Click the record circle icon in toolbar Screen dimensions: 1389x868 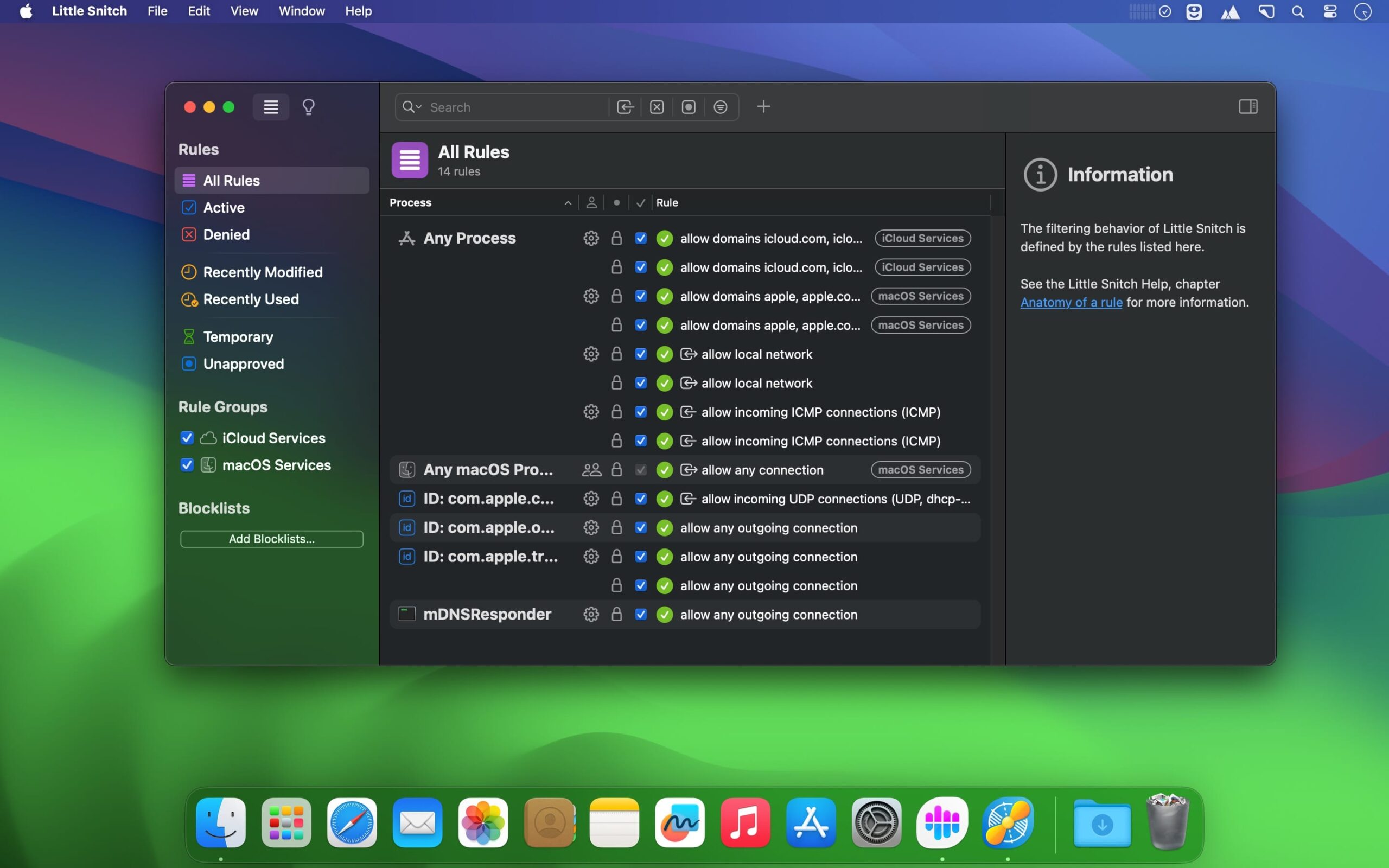click(x=688, y=107)
